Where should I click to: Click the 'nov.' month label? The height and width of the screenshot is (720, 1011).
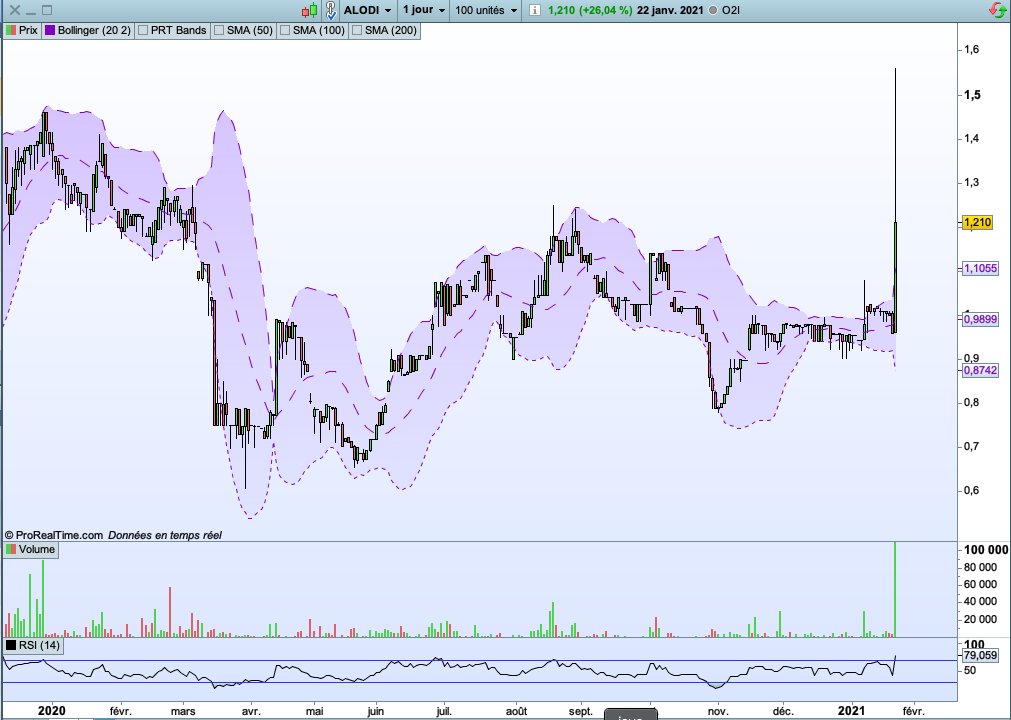(718, 712)
